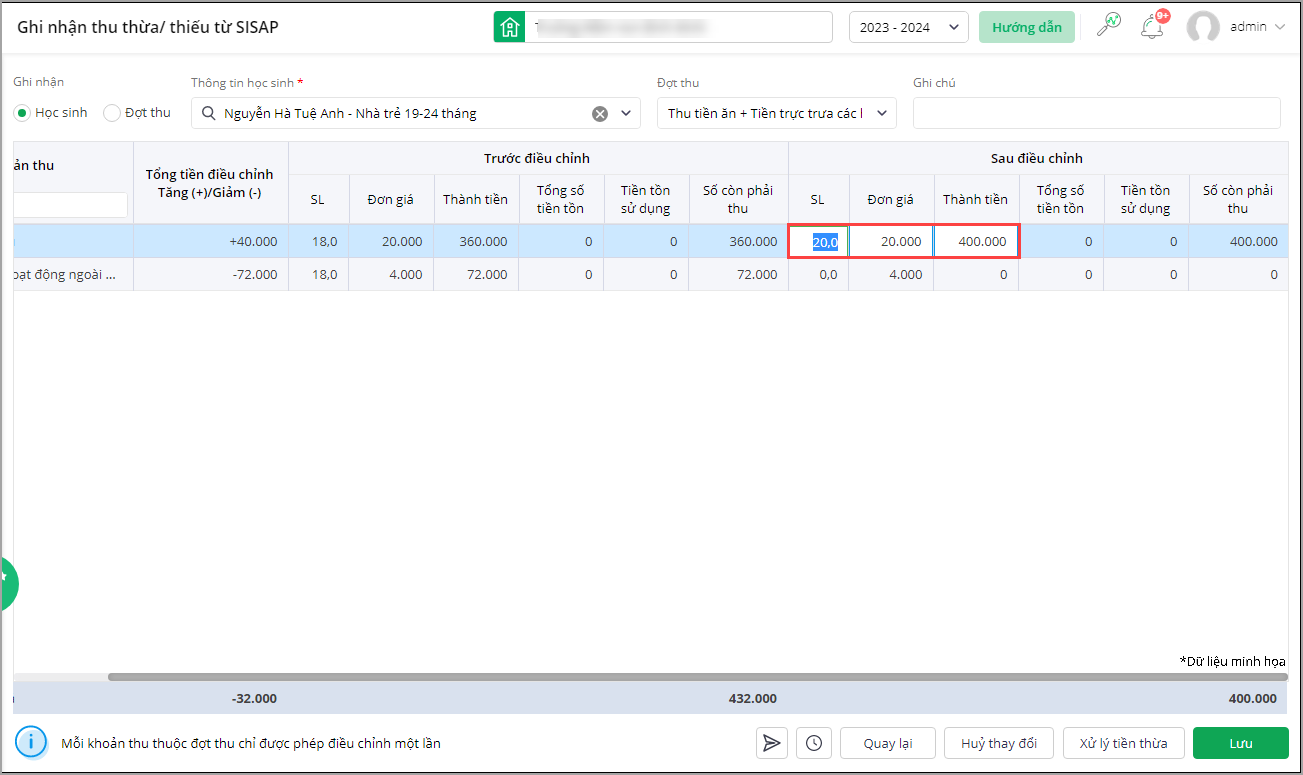Screen dimensions: 1303x775
Task: Open the analytics magnifier icon
Action: 1108,25
